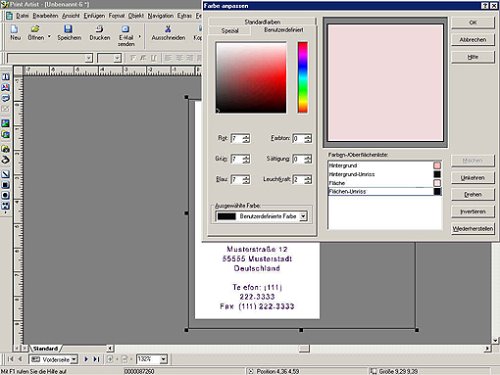
Task: Open the Bearbeiten menu
Action: pyautogui.click(x=45, y=16)
